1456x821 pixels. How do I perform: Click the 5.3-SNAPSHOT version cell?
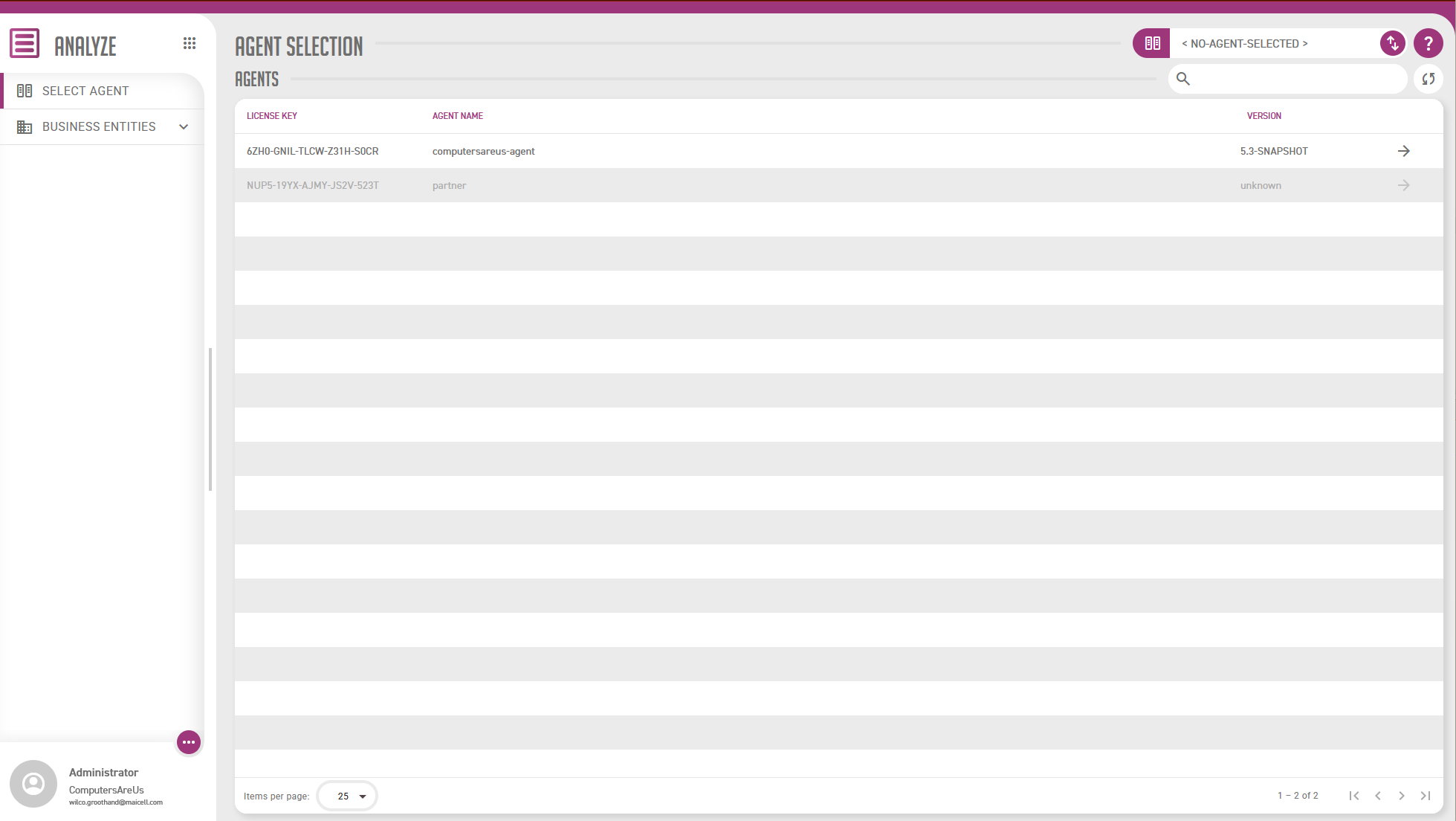point(1274,151)
